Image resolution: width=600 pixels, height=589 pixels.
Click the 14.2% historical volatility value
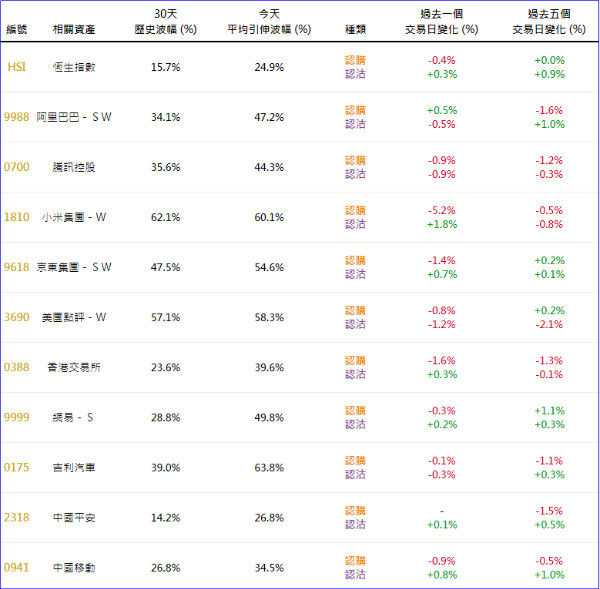(165, 518)
